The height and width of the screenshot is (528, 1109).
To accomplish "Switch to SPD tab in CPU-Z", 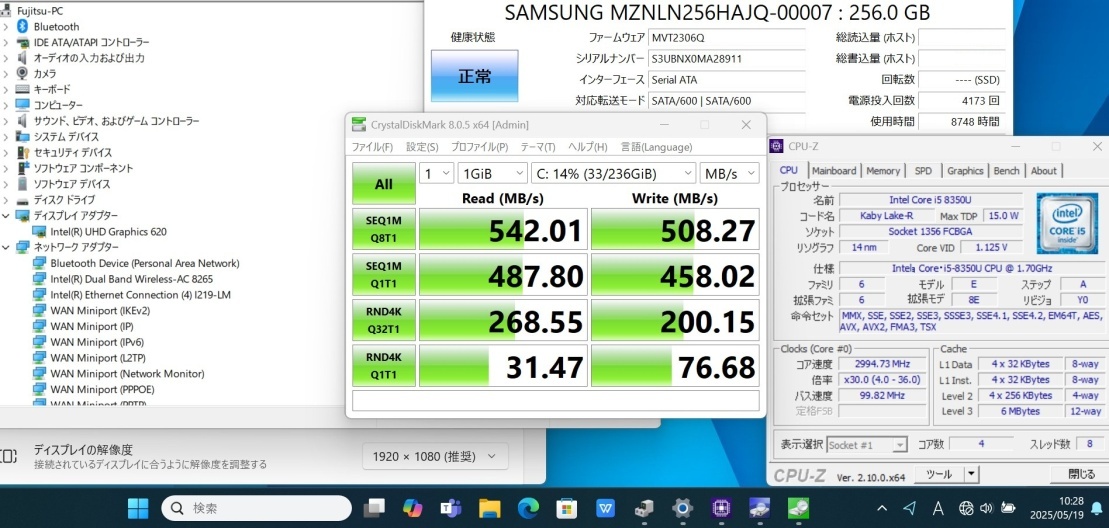I will point(923,170).
